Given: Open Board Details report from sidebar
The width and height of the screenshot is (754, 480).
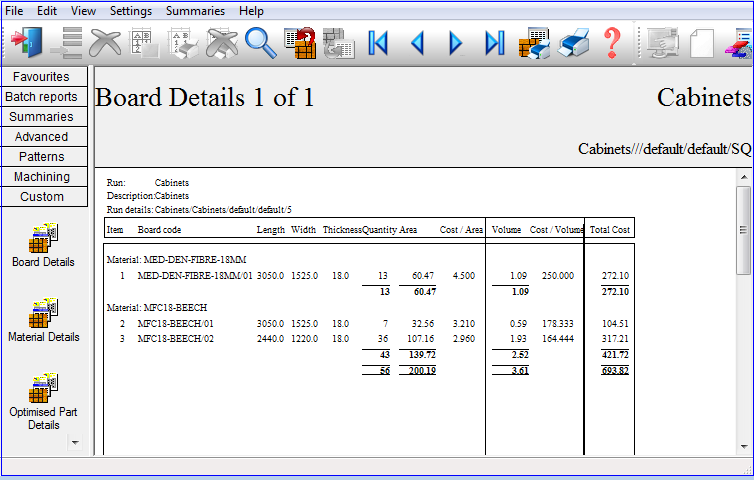Looking at the screenshot, I should [x=43, y=245].
